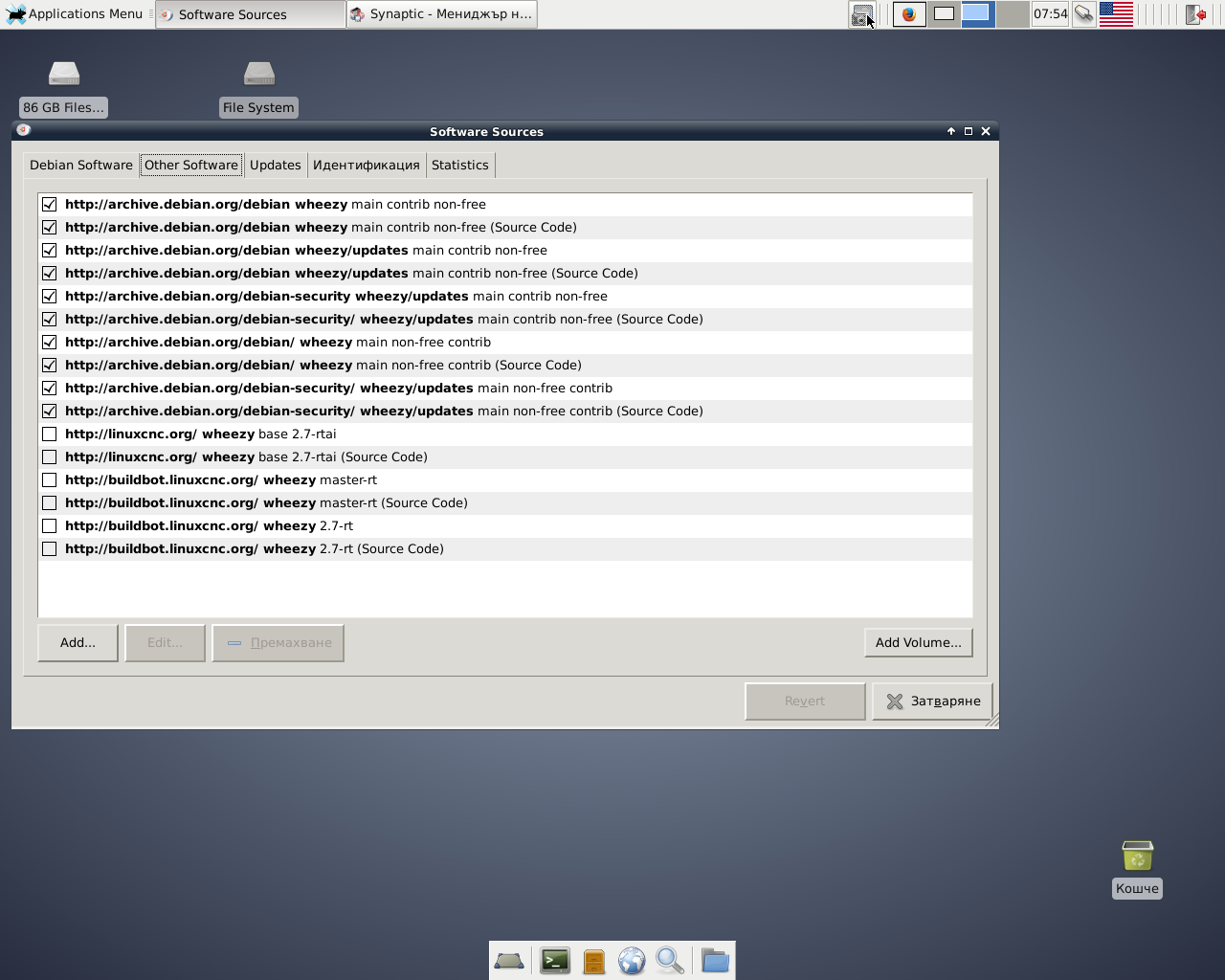
Task: Open the file cabinet icon in the dock
Action: (x=594, y=960)
